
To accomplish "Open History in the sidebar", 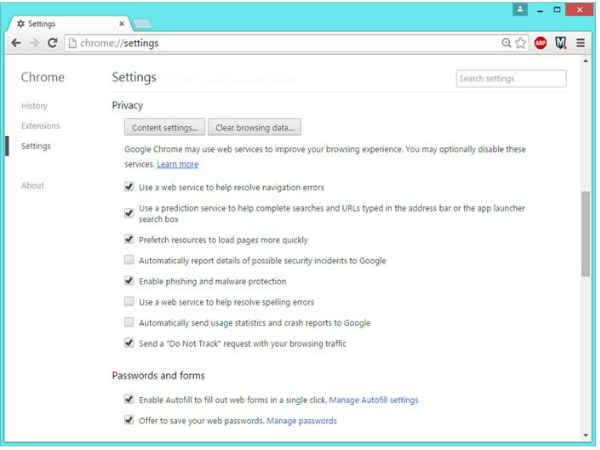I will tap(34, 106).
